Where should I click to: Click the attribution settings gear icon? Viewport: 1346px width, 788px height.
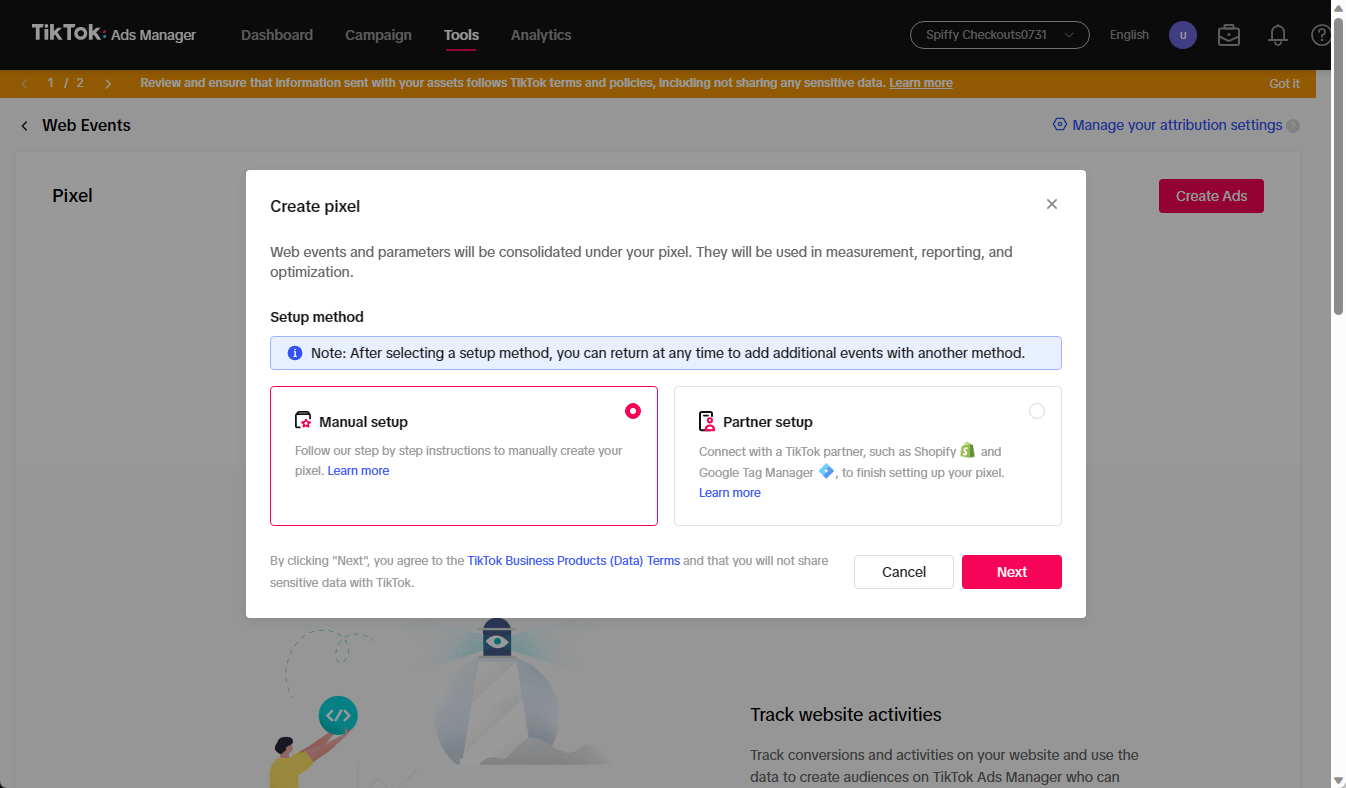(1060, 125)
